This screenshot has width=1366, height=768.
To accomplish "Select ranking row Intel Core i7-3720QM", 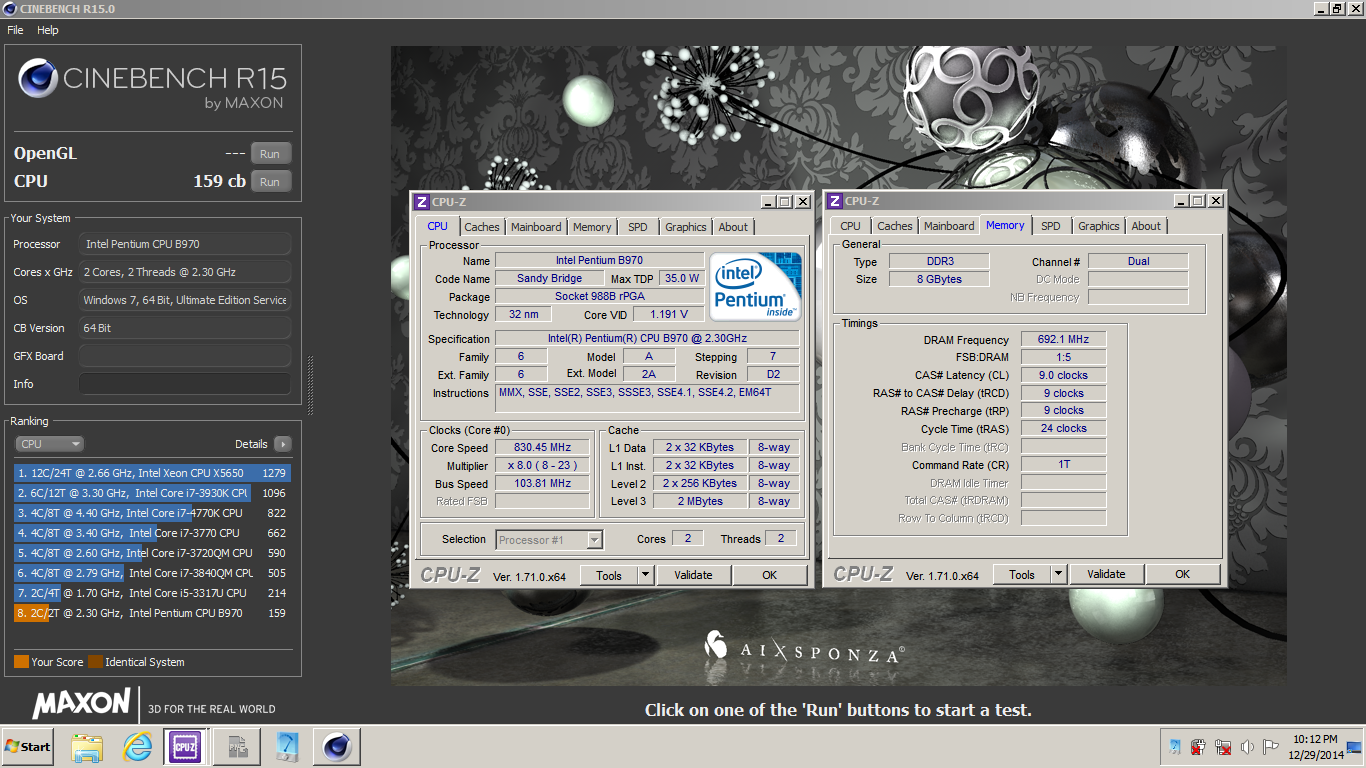I will tap(151, 553).
